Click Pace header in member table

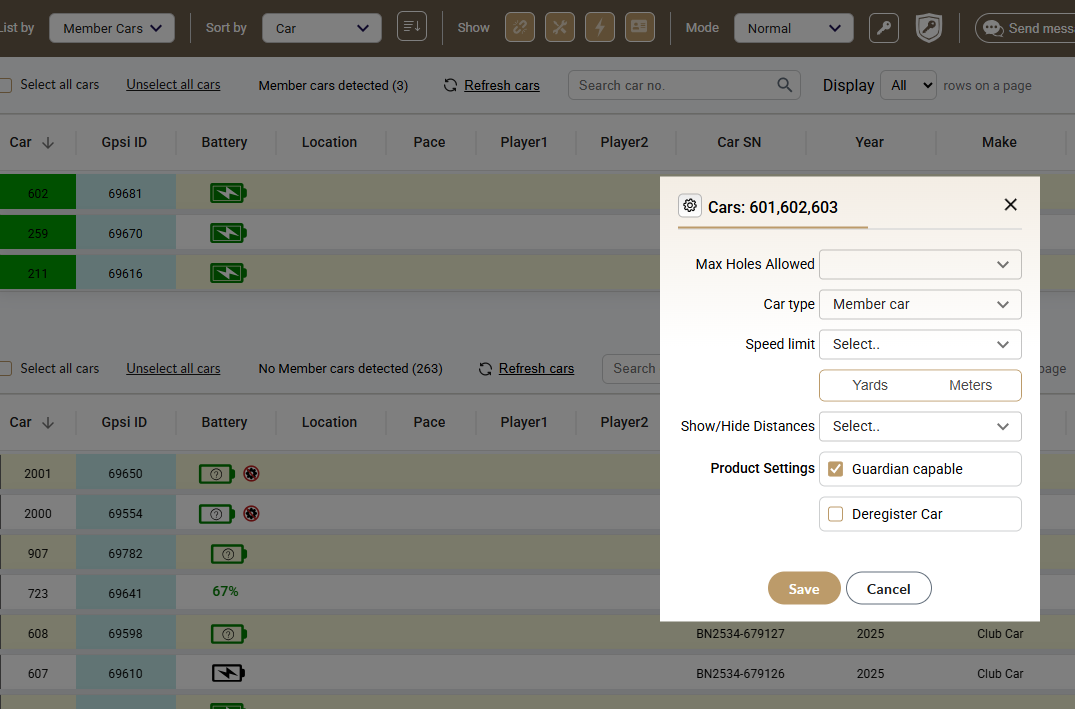[429, 142]
